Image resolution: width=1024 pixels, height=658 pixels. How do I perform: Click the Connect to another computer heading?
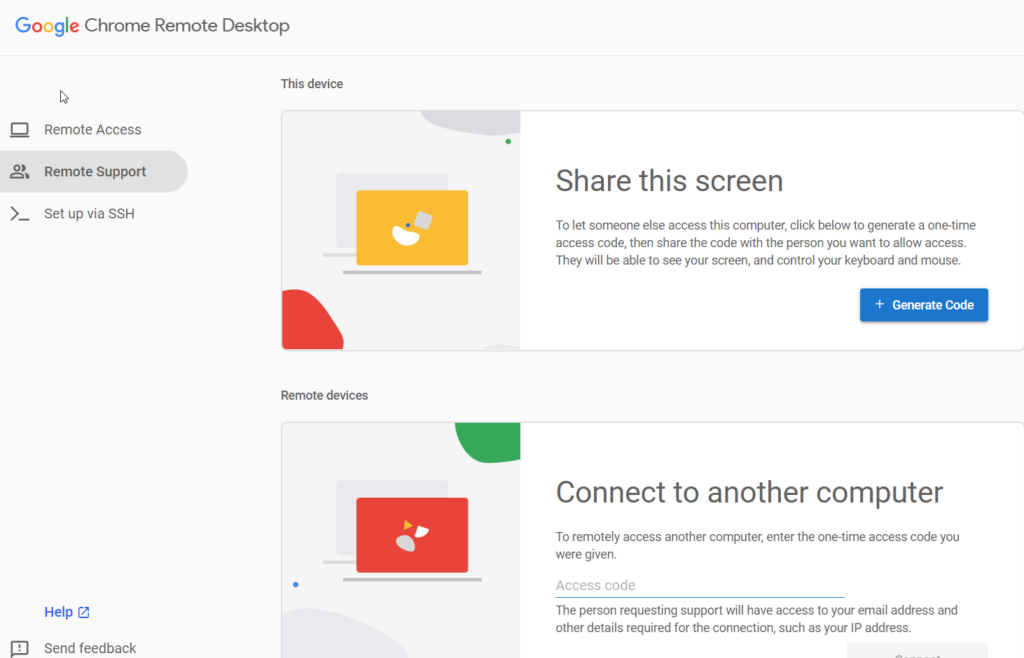749,492
